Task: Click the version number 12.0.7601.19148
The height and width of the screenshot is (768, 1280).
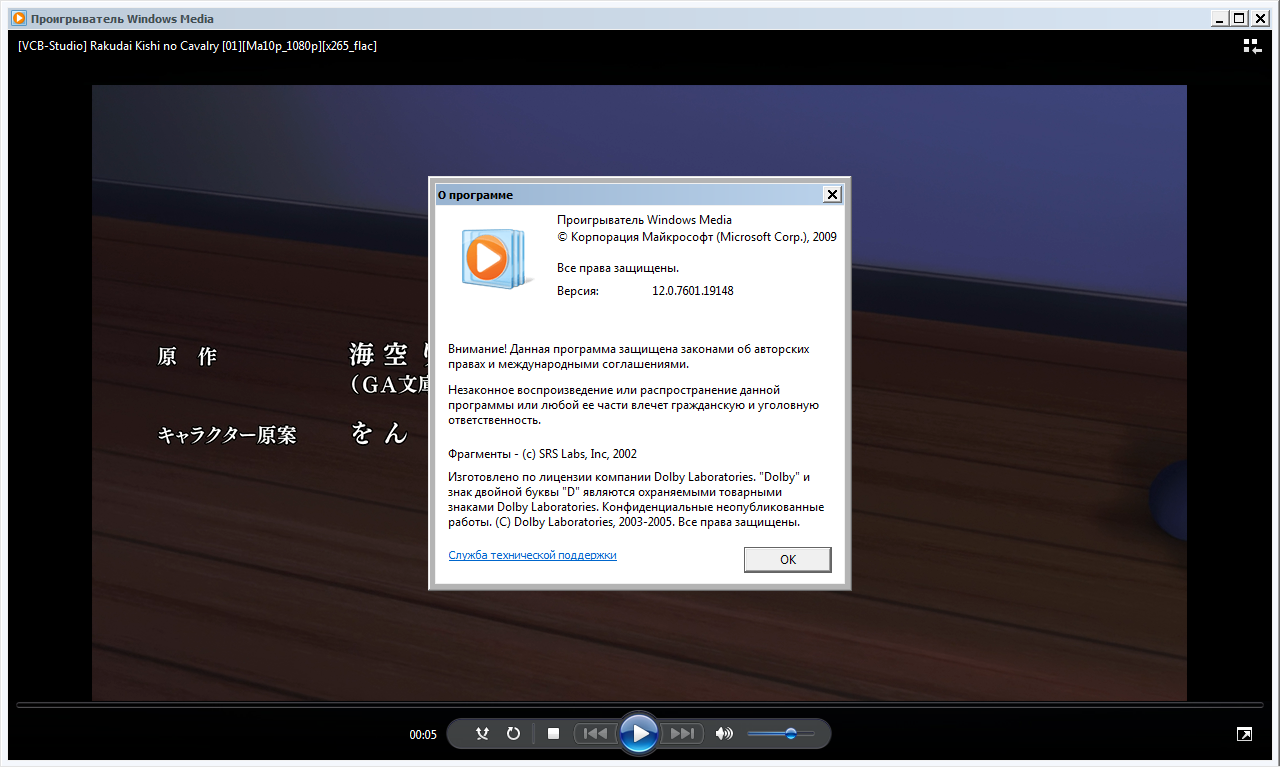Action: click(693, 291)
